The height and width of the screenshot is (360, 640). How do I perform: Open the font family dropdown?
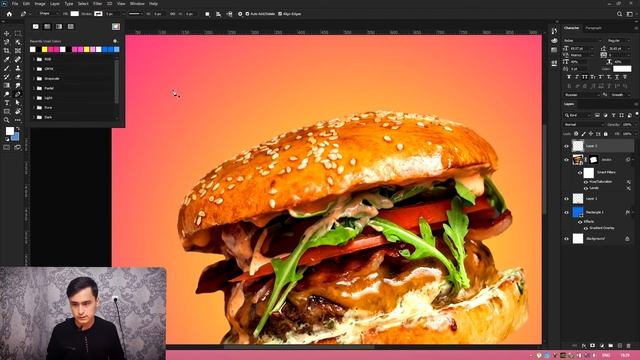[582, 41]
